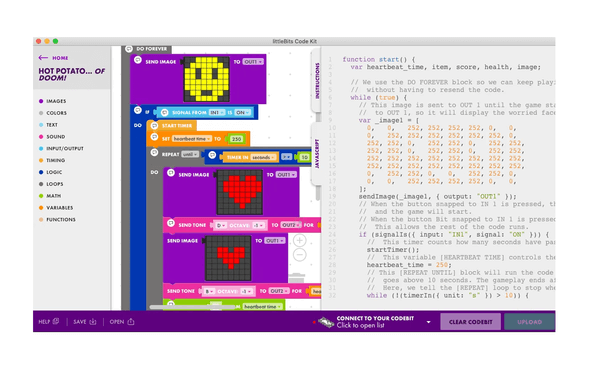Click SAVE in the bottom bar
The width and height of the screenshot is (590, 369).
80,322
